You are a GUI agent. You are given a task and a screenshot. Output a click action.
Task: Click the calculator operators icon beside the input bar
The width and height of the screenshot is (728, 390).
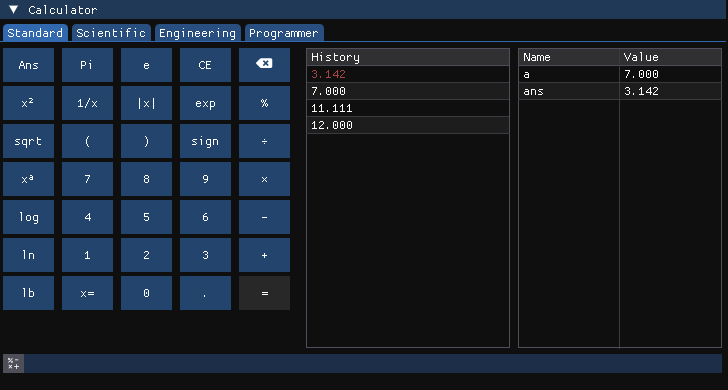coord(13,364)
